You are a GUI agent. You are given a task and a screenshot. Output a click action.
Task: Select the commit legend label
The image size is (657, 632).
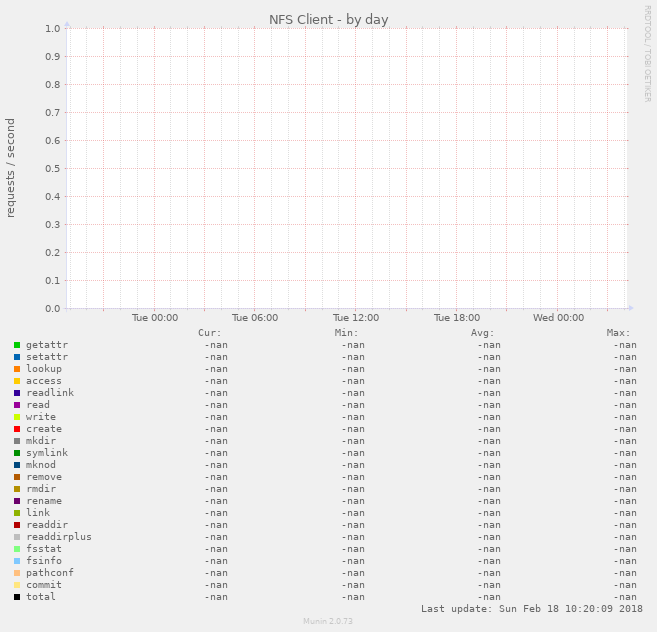pos(43,585)
